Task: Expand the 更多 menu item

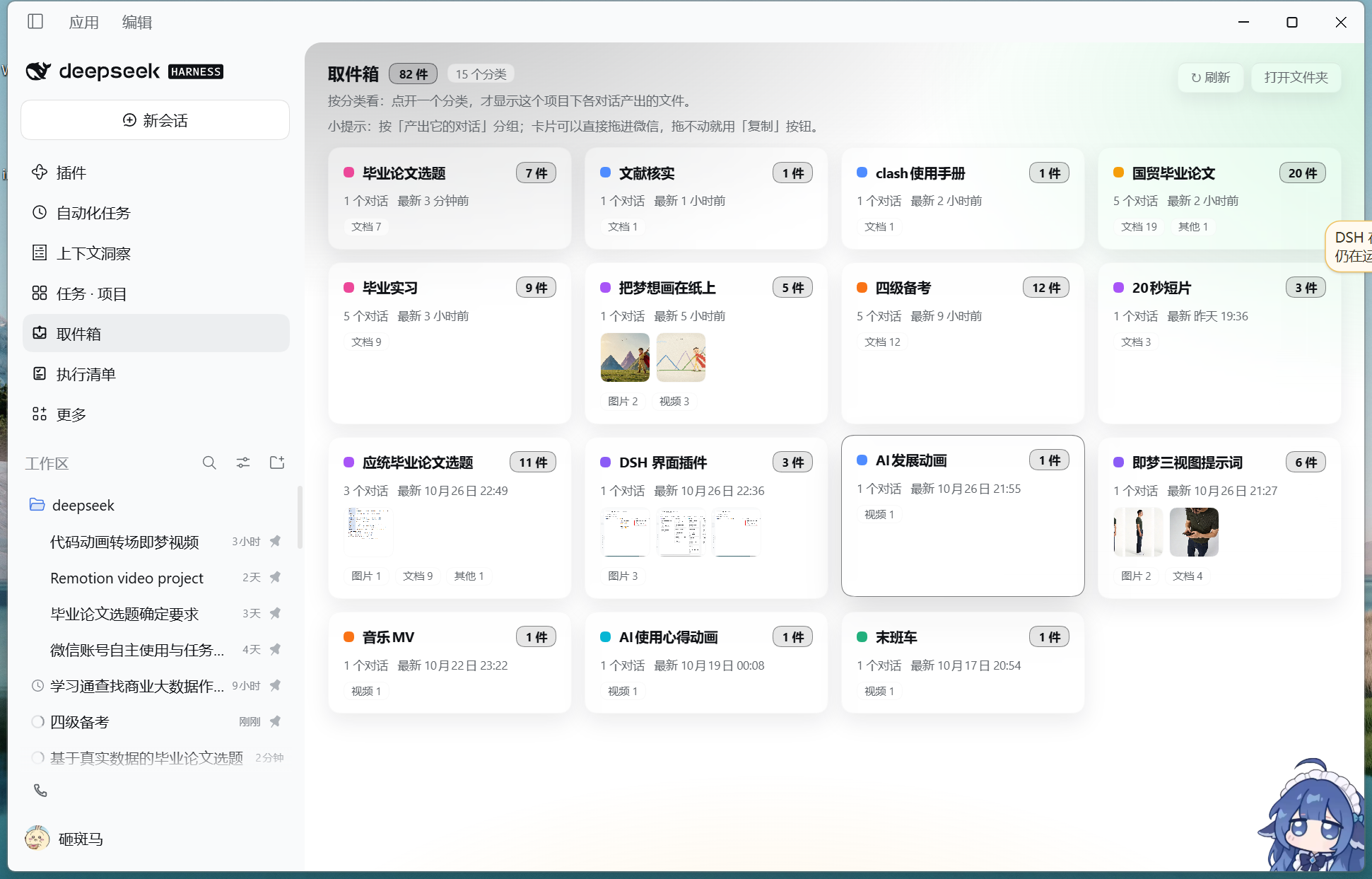Action: pos(156,414)
